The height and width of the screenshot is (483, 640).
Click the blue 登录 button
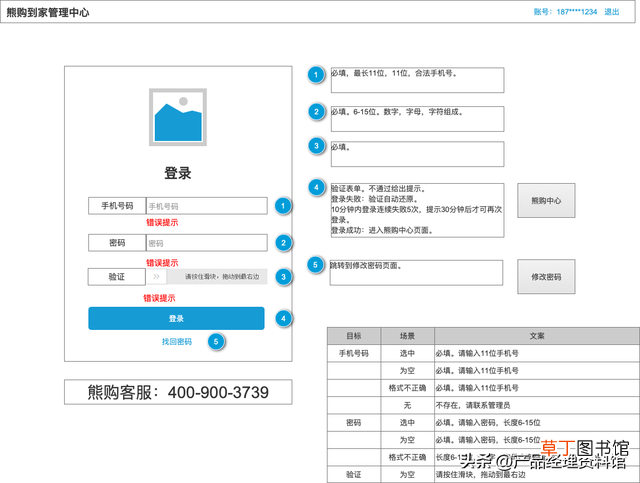[176, 318]
